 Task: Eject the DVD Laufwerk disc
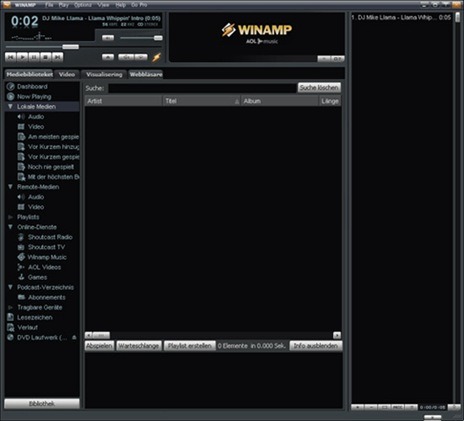[74, 337]
